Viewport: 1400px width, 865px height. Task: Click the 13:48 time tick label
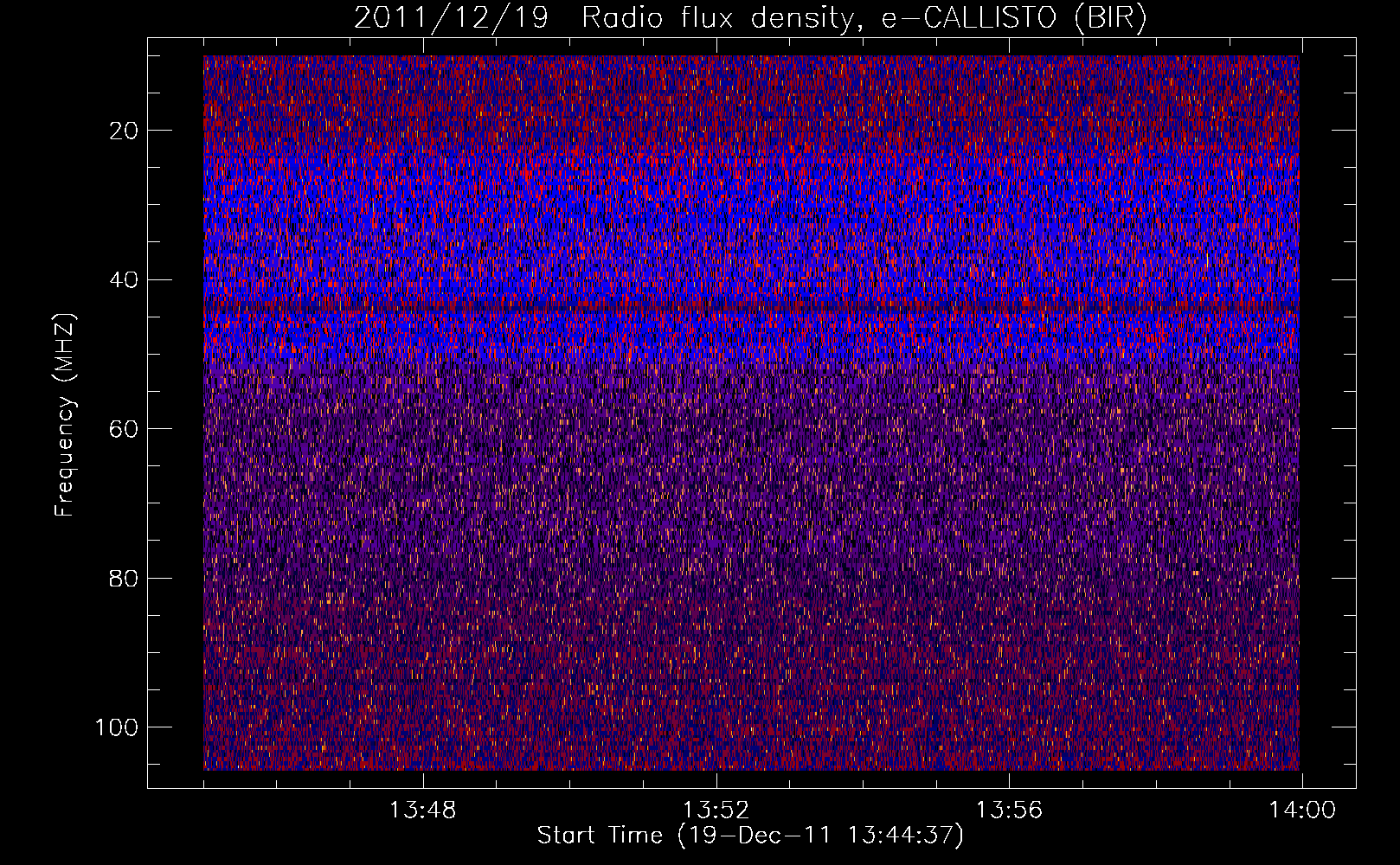click(423, 811)
